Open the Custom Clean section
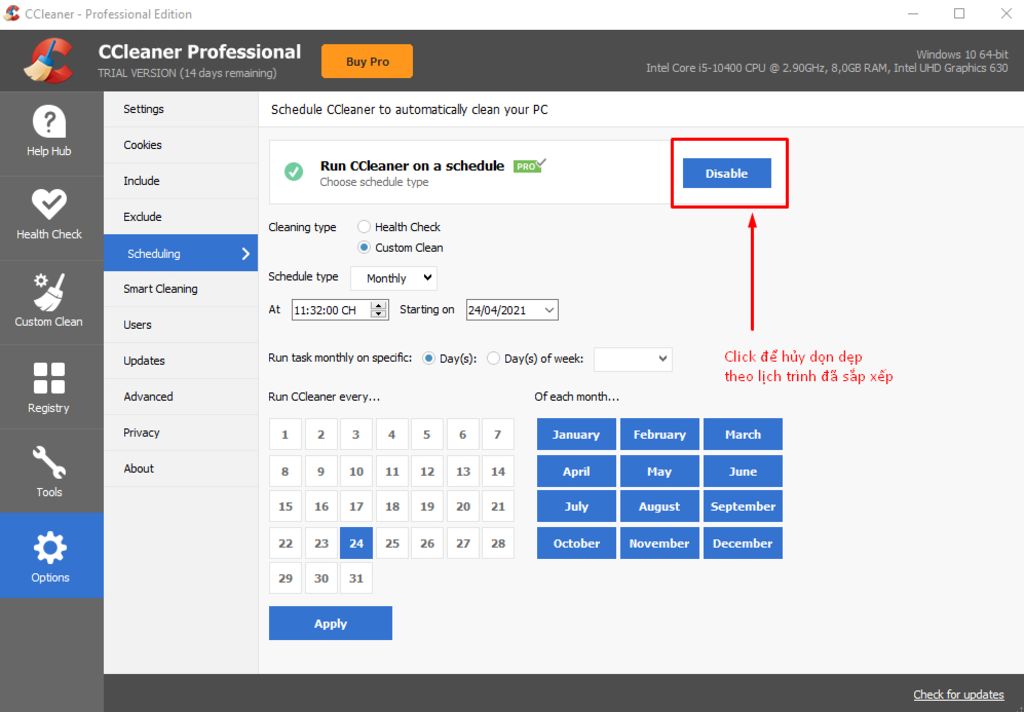Viewport: 1024px width, 712px height. (50, 301)
